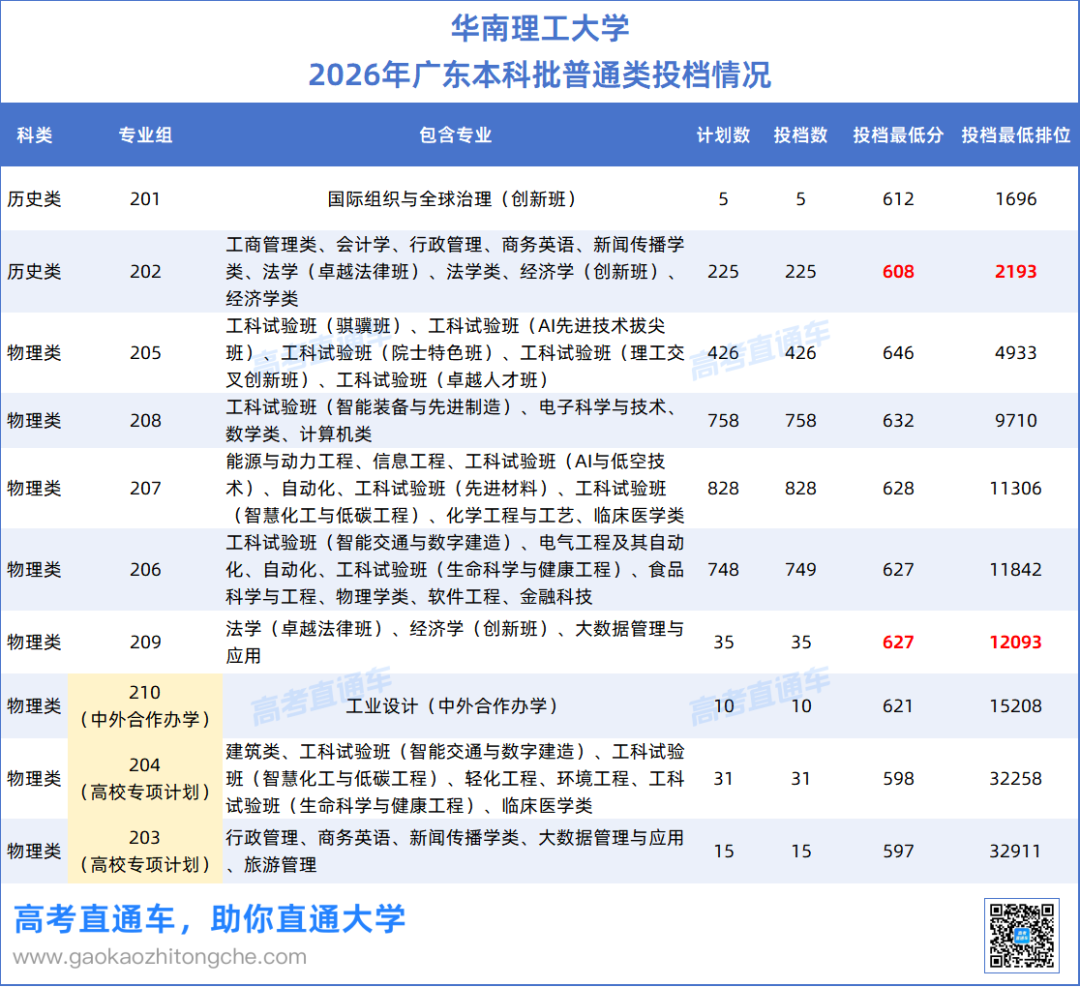
Task: Click the 科类 column header
Action: (34, 135)
